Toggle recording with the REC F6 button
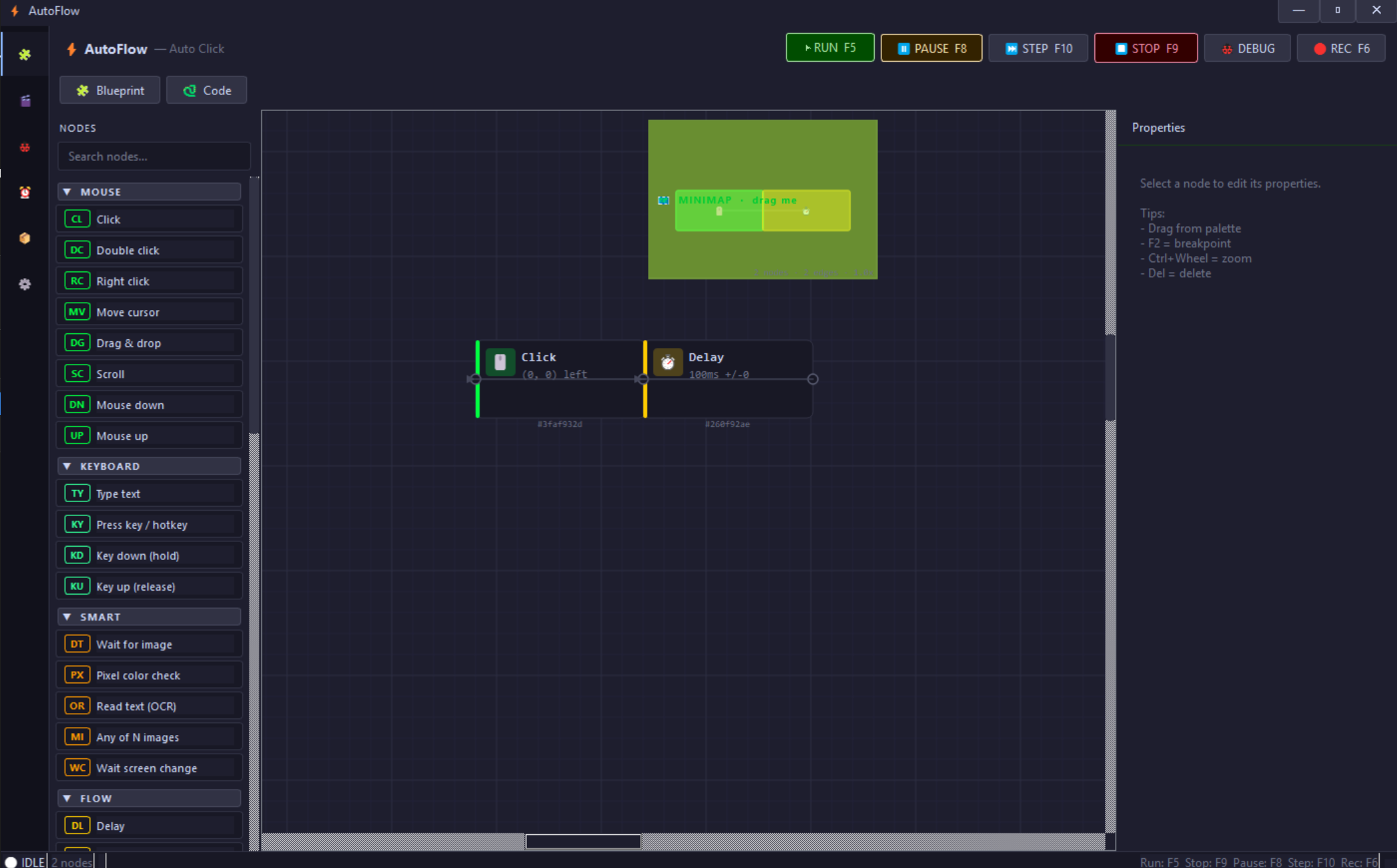This screenshot has width=1397, height=868. click(x=1340, y=48)
